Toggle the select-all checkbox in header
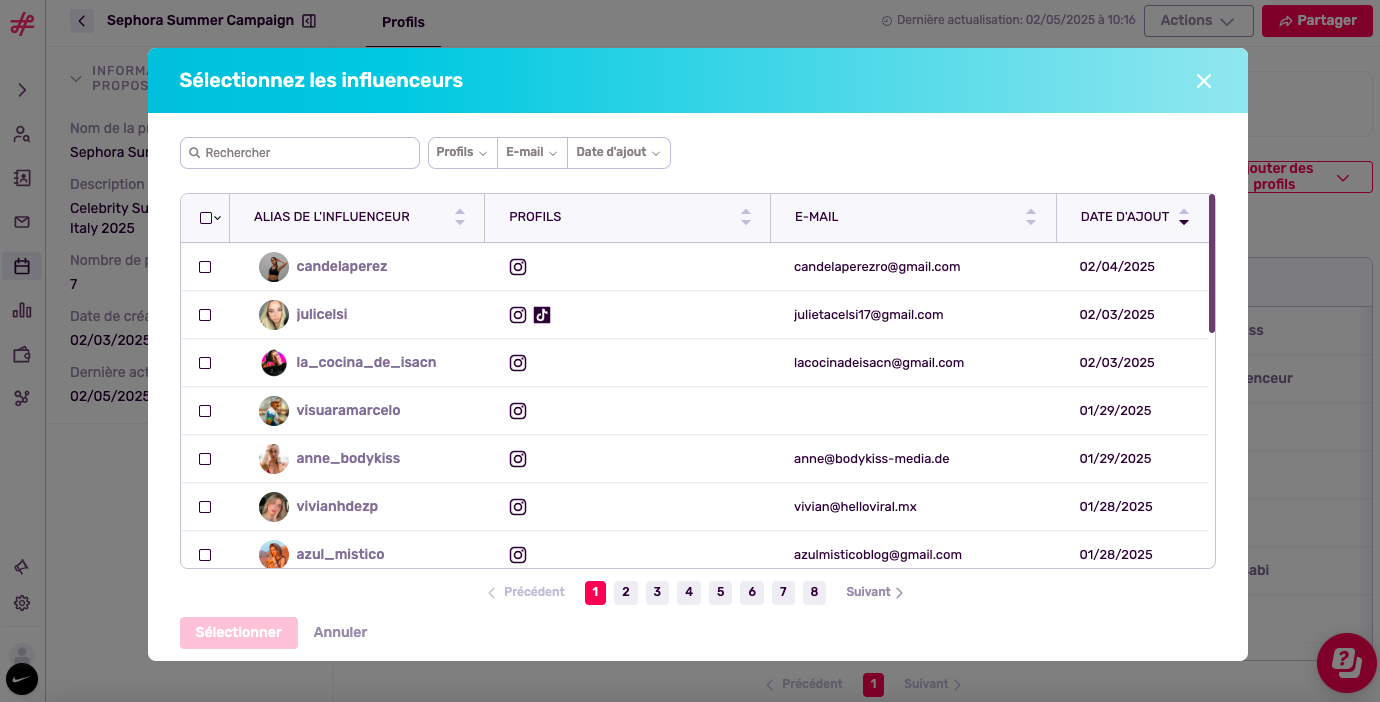Screen dimensions: 1380x702 pos(205,218)
